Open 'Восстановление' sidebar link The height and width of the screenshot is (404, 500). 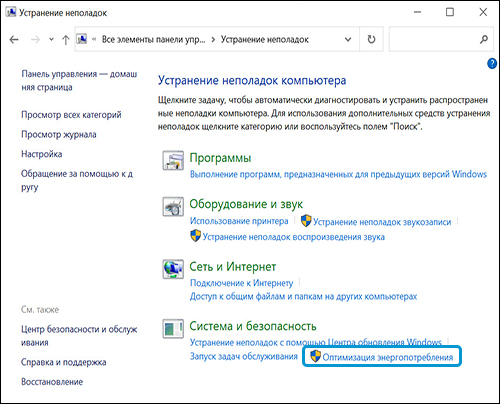point(52,382)
